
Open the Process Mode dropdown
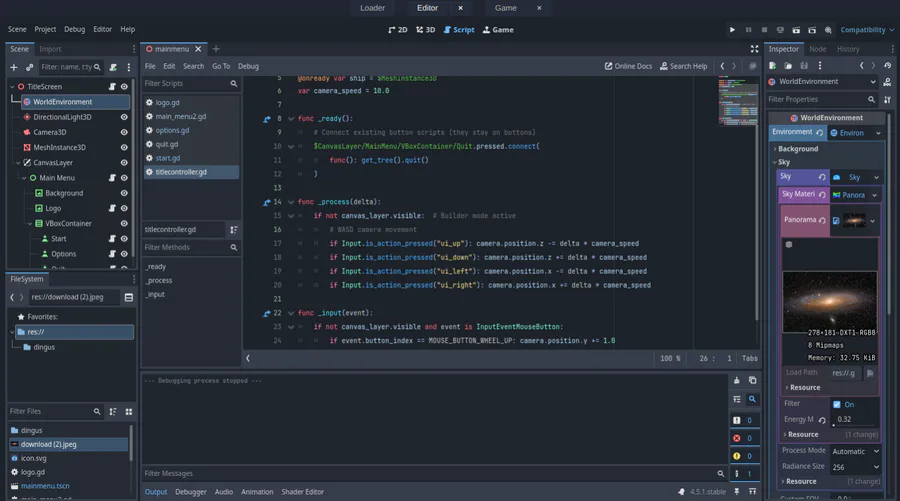click(855, 452)
